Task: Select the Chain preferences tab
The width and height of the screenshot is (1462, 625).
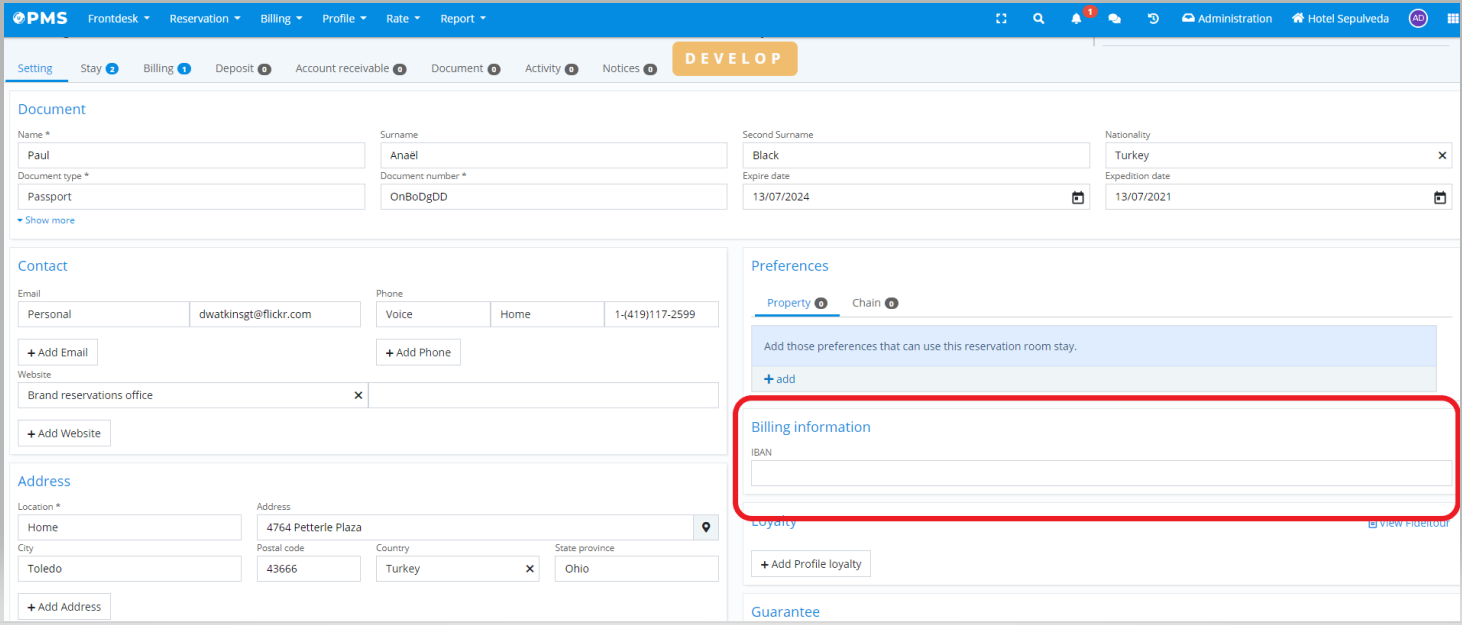Action: point(874,303)
